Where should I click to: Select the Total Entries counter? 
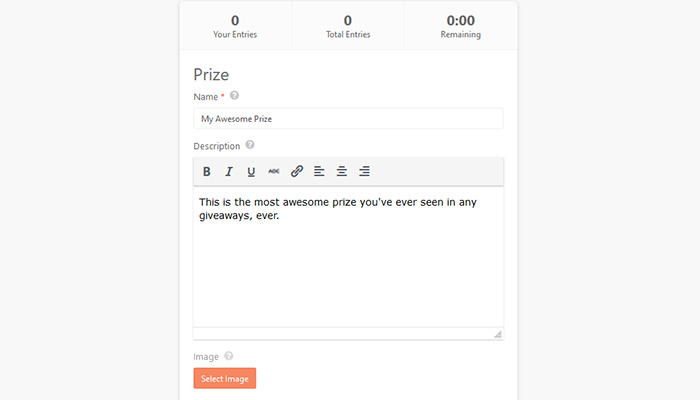point(348,26)
